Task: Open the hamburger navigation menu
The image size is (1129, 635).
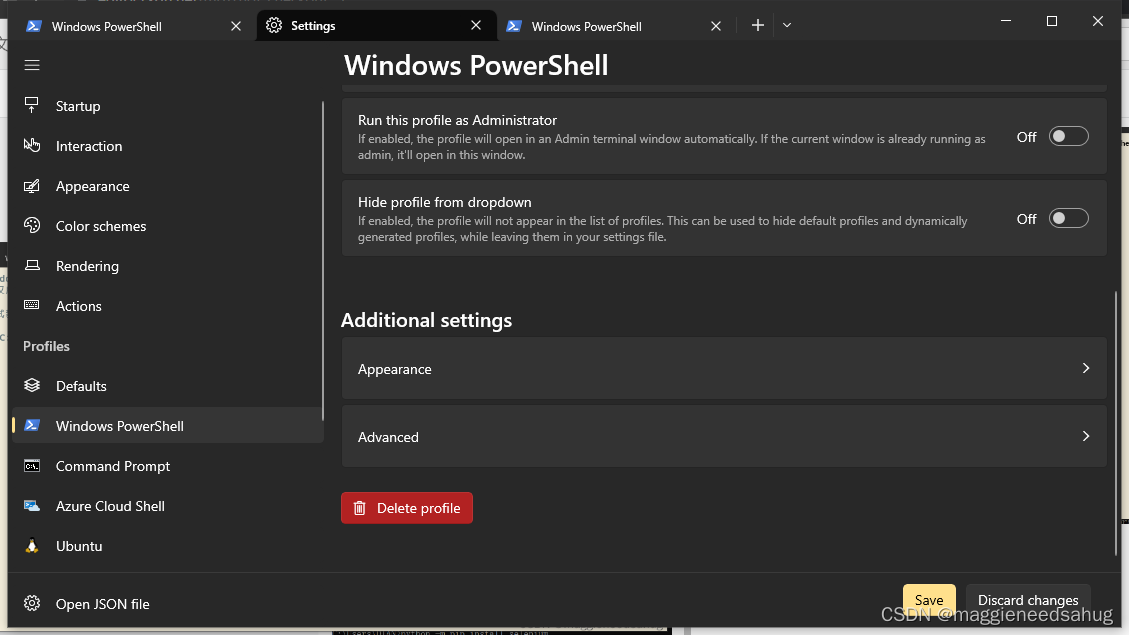Action: point(32,66)
